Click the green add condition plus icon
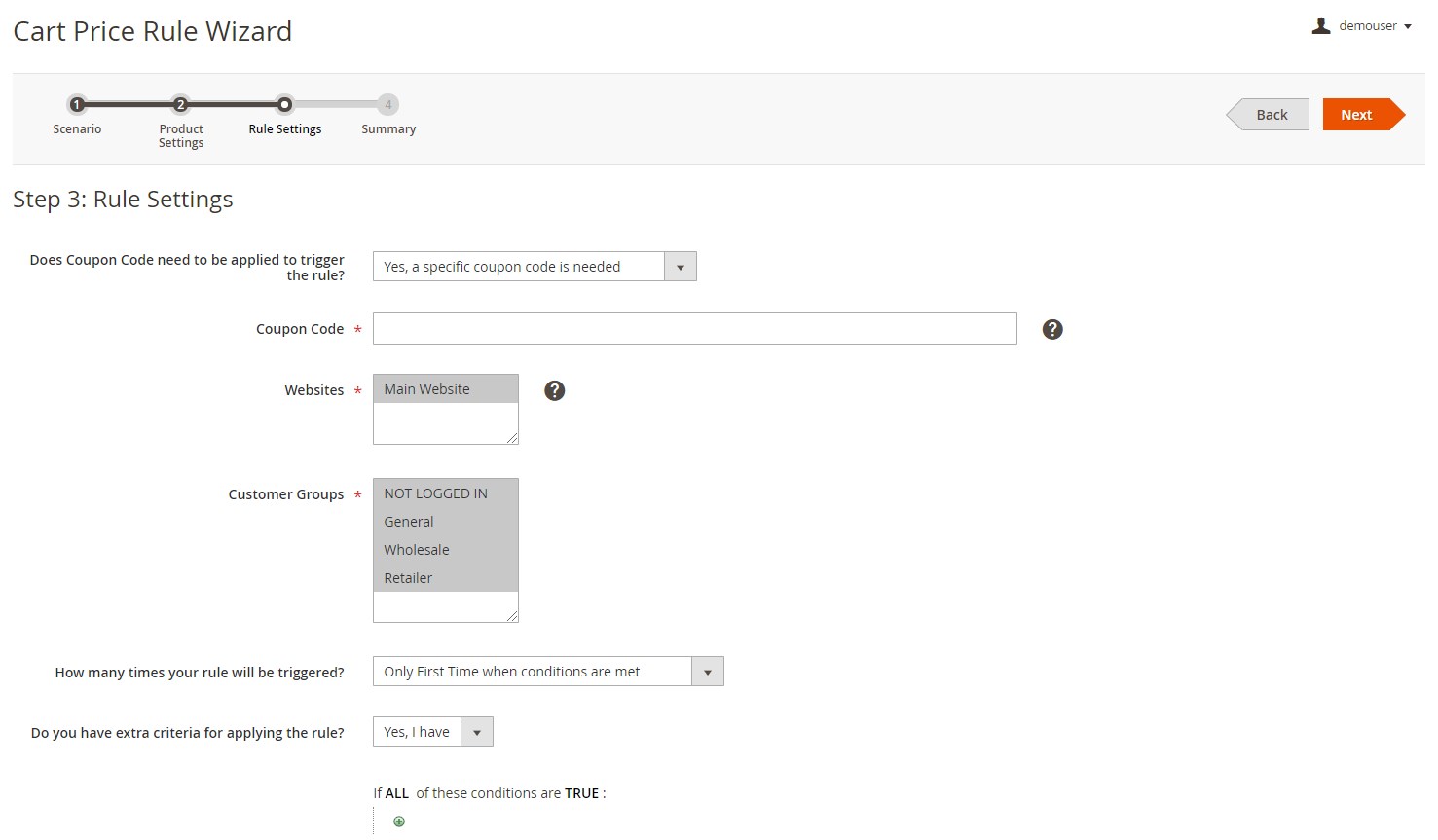Viewport: 1438px width, 840px height. (x=399, y=822)
